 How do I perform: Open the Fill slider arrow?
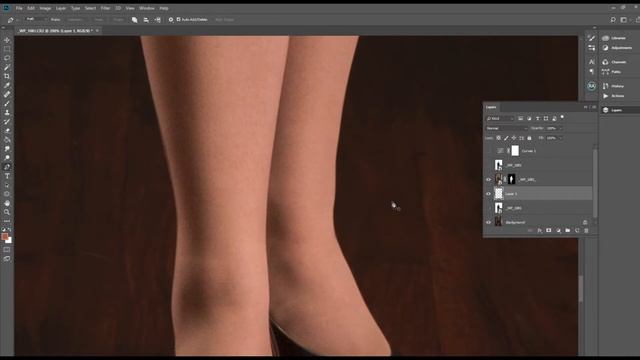pyautogui.click(x=561, y=138)
